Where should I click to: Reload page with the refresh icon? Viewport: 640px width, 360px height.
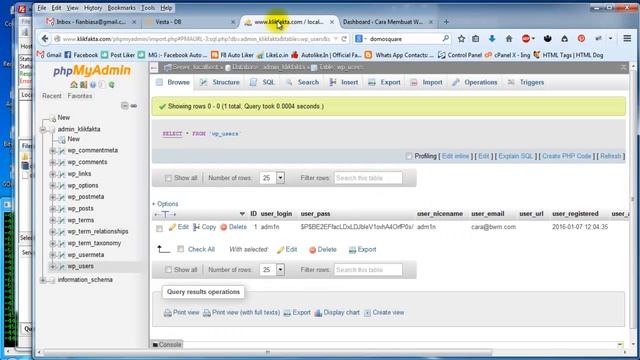click(x=344, y=39)
